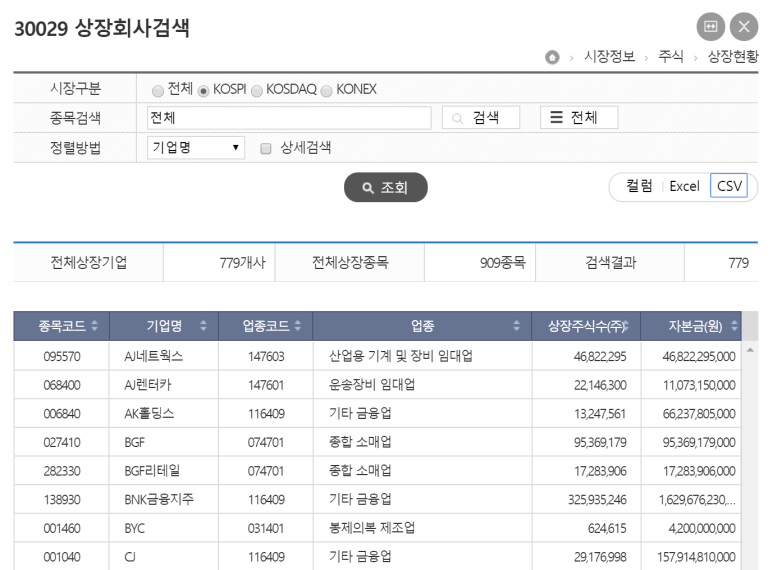Sort by 업종 column arrows

click(x=517, y=325)
